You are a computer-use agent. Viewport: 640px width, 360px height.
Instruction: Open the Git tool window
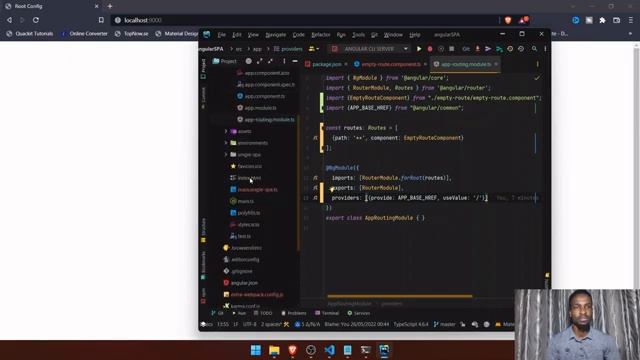pyautogui.click(x=218, y=313)
